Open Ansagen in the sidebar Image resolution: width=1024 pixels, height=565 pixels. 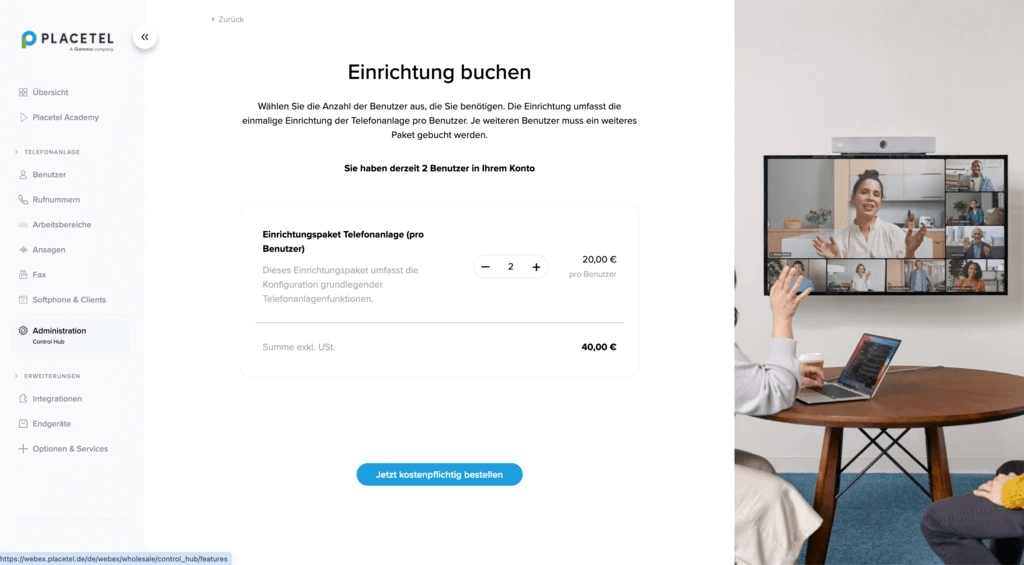click(48, 250)
